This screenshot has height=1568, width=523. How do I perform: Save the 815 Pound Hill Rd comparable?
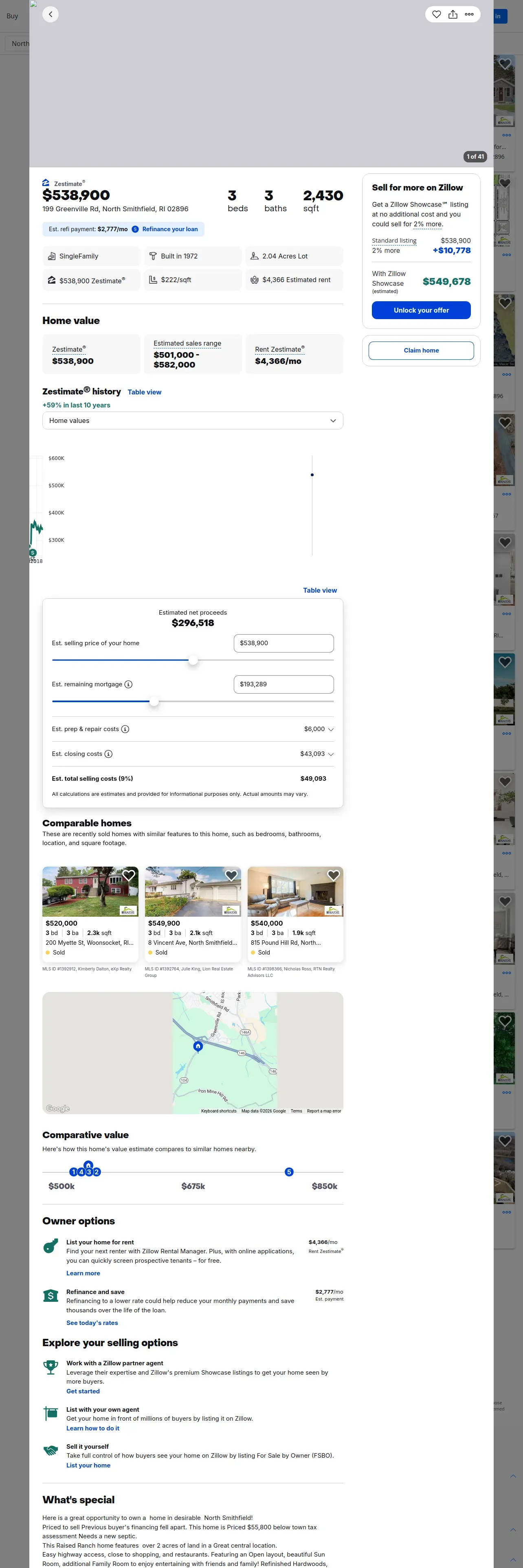click(334, 875)
